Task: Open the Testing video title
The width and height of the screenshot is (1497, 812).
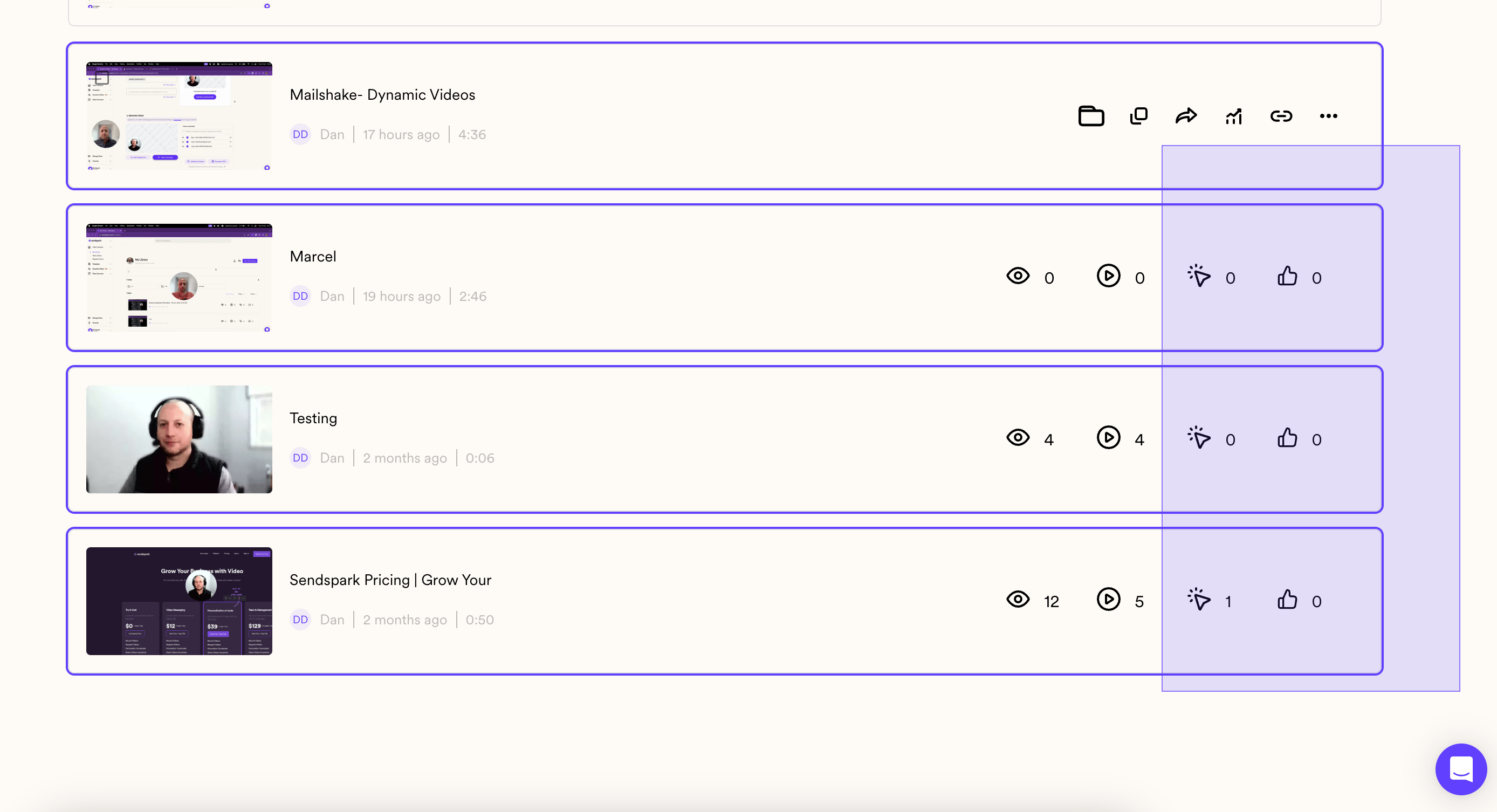Action: pos(313,418)
